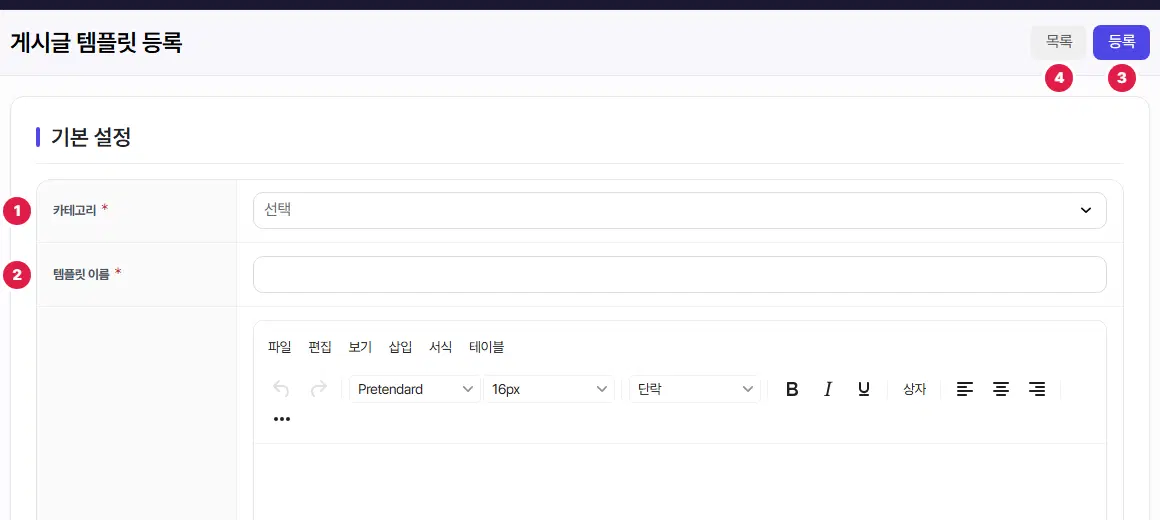
Task: Redo the last editor action
Action: pos(319,389)
